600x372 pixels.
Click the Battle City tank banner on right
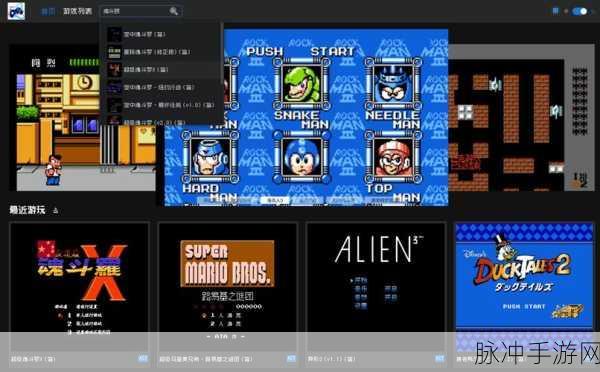click(x=522, y=118)
